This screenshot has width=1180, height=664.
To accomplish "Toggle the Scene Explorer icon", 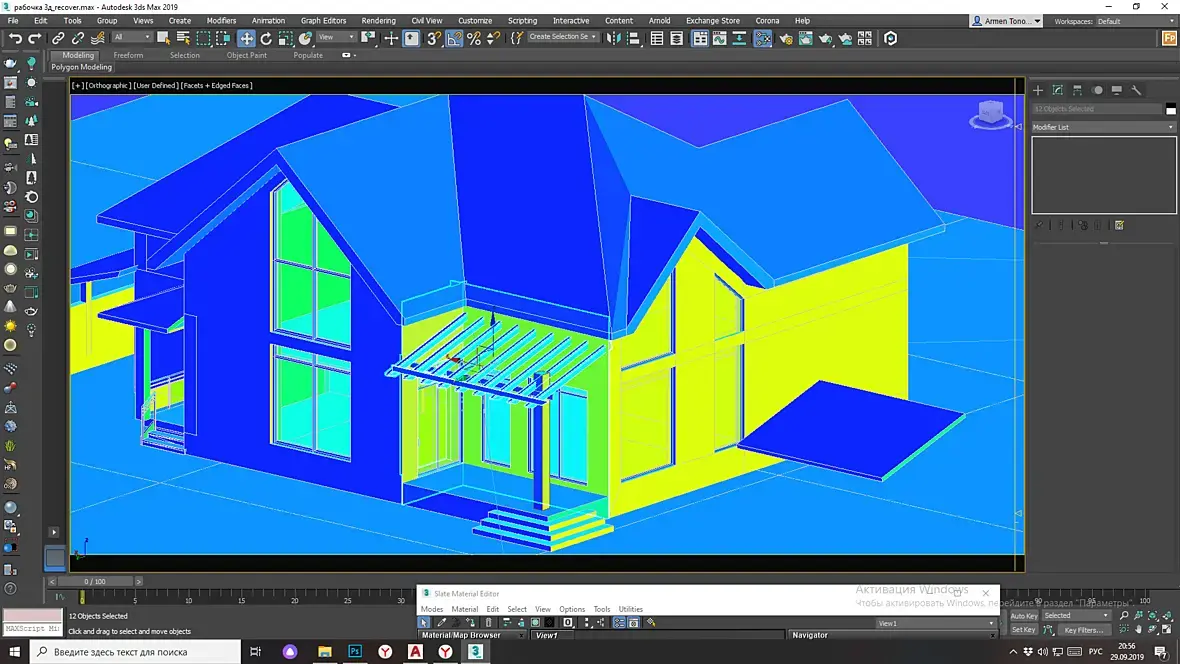I will 657,38.
